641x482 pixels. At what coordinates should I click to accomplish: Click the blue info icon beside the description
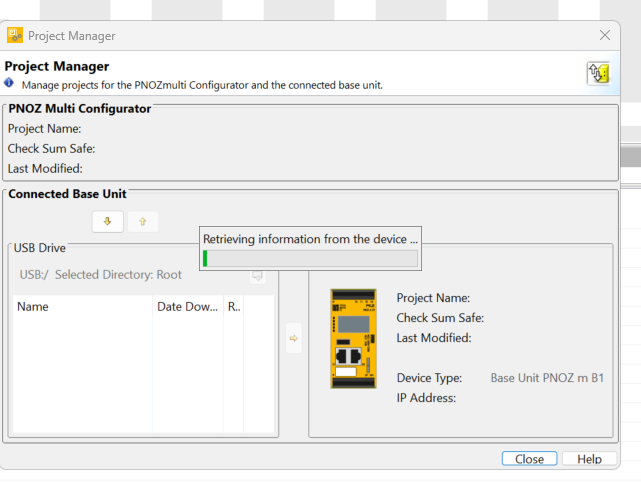(9, 83)
